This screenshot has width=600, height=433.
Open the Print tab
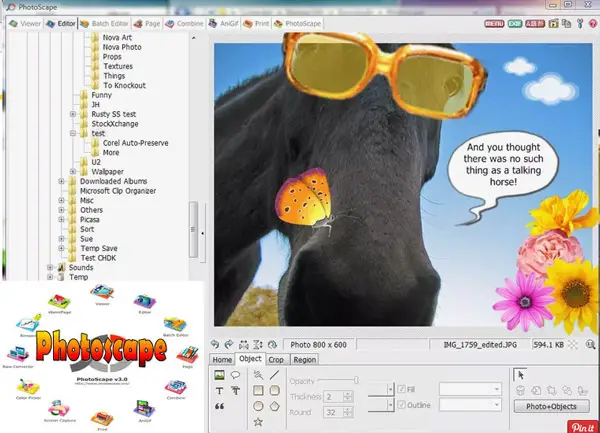click(256, 23)
